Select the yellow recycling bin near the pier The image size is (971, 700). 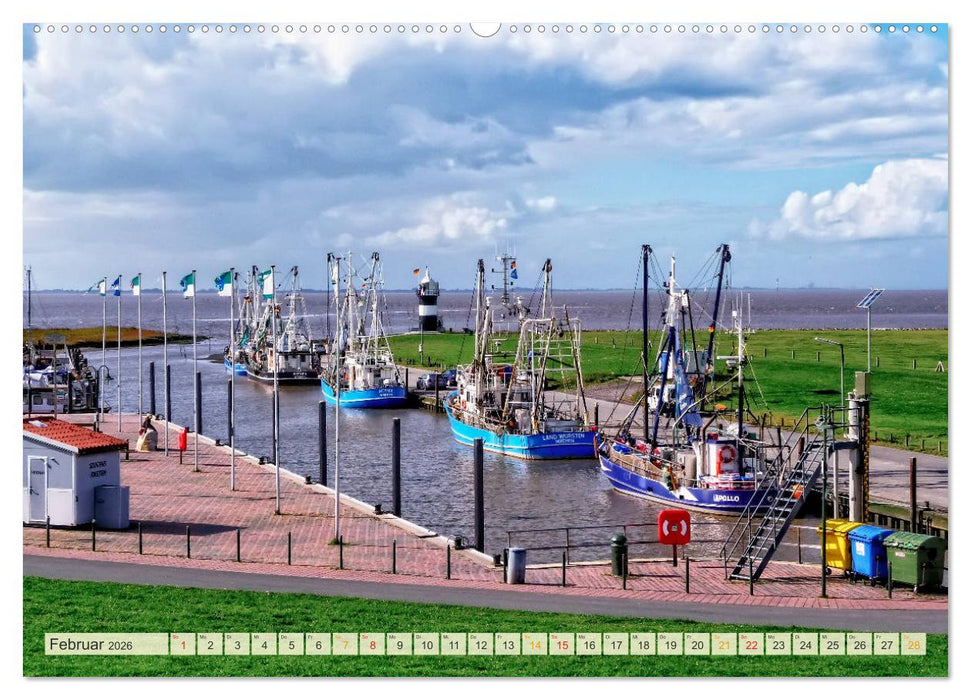click(839, 545)
